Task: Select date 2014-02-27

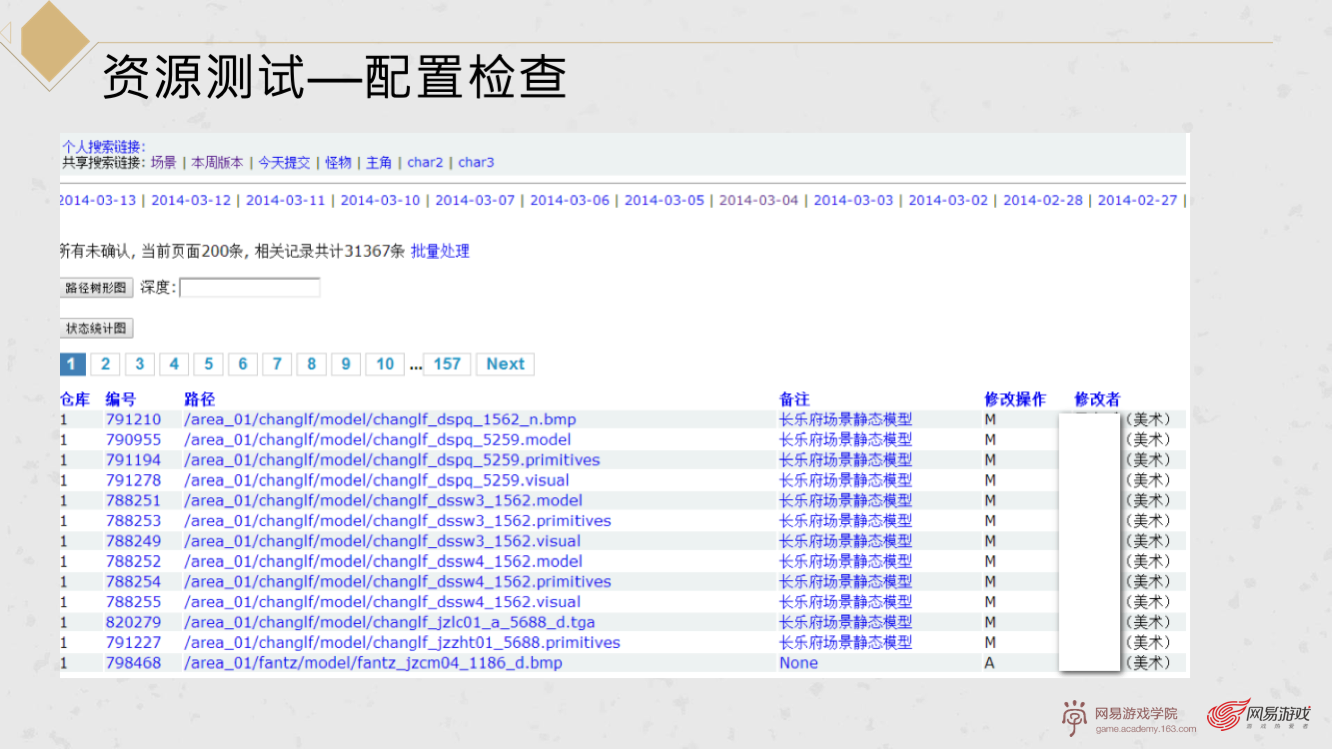Action: pyautogui.click(x=1137, y=200)
